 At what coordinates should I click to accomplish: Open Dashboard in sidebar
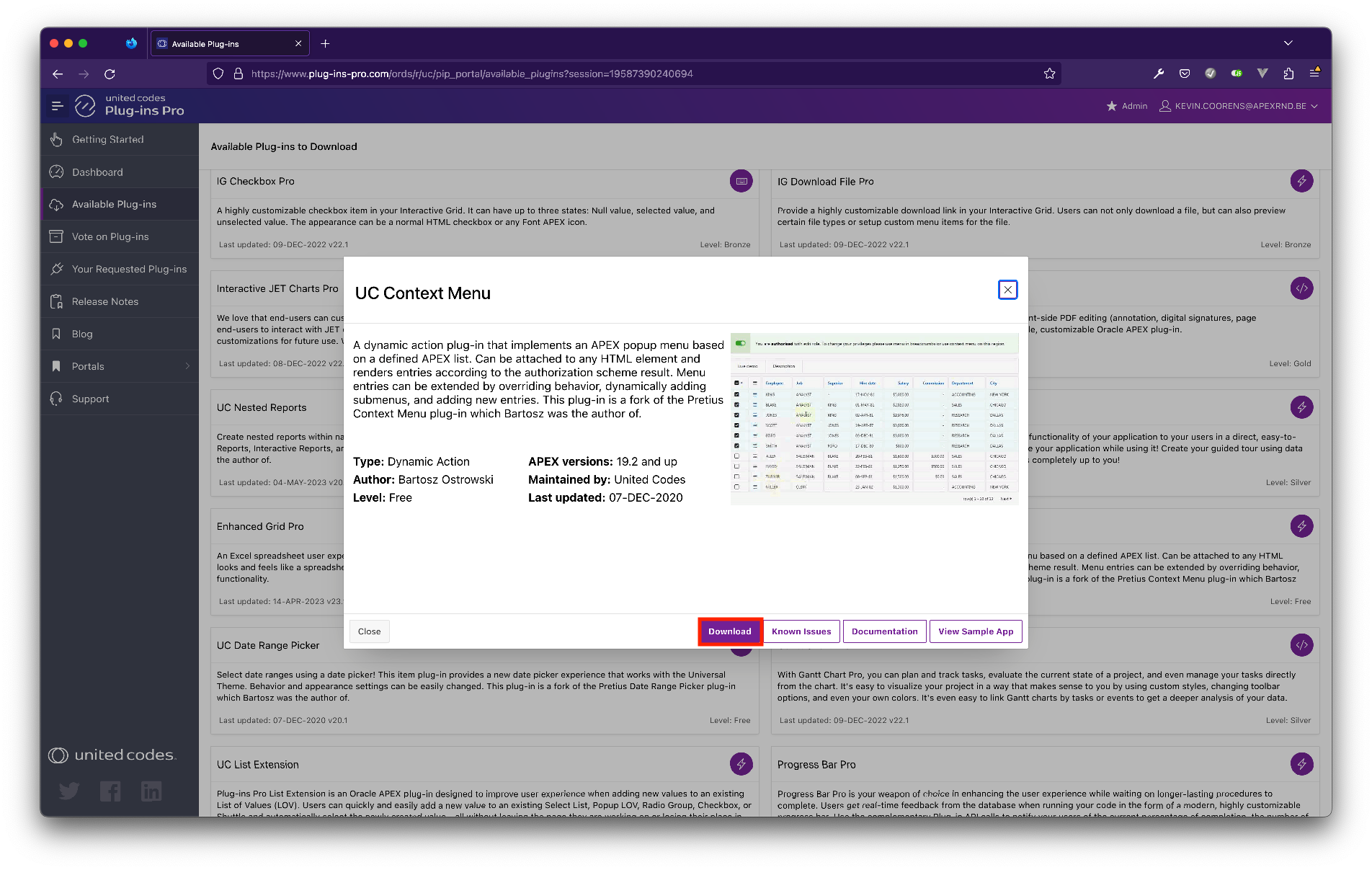click(x=120, y=172)
